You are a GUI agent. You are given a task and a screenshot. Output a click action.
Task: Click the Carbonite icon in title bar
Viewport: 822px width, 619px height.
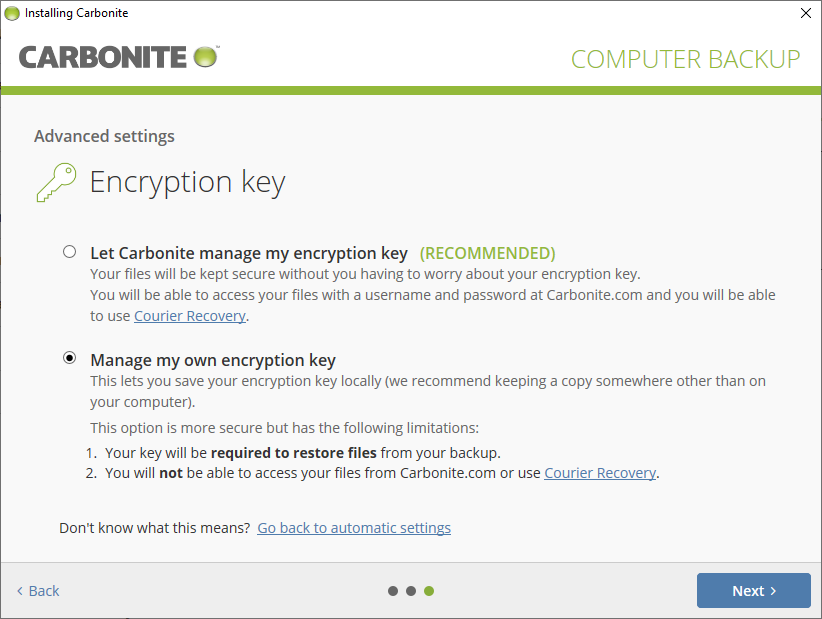coord(12,13)
